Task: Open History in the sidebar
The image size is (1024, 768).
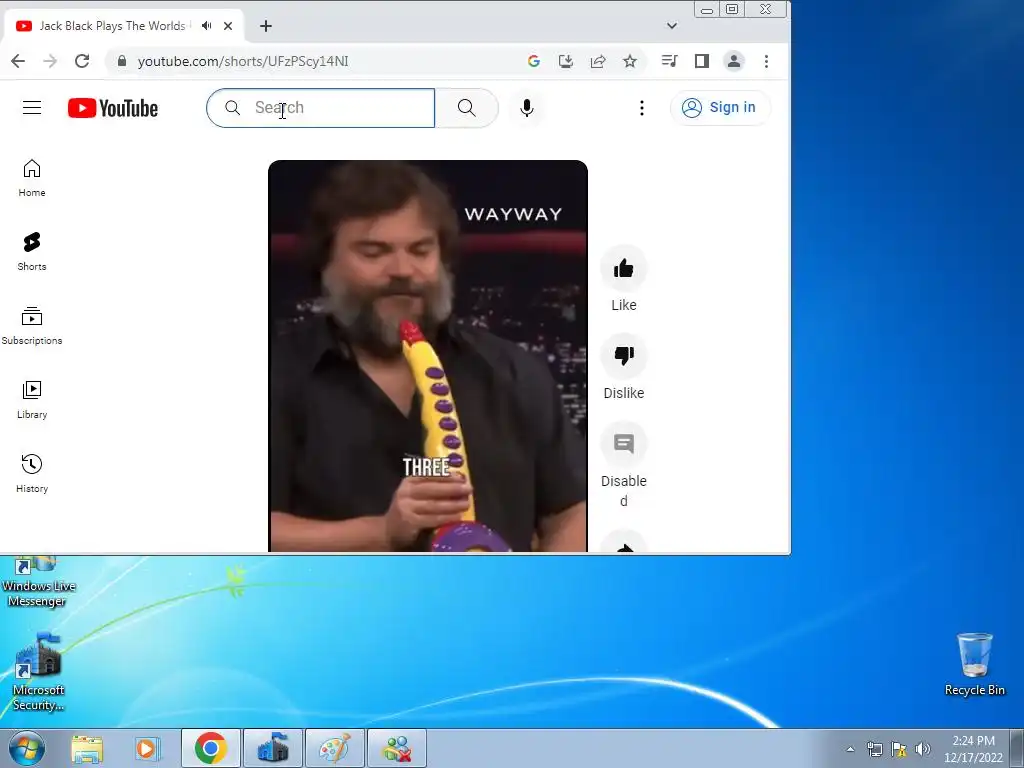Action: coord(32,473)
